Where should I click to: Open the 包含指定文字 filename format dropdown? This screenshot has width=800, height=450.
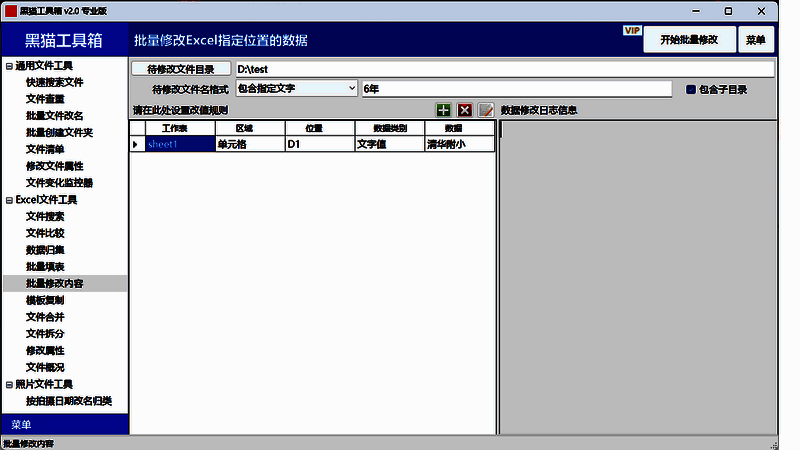pos(296,88)
